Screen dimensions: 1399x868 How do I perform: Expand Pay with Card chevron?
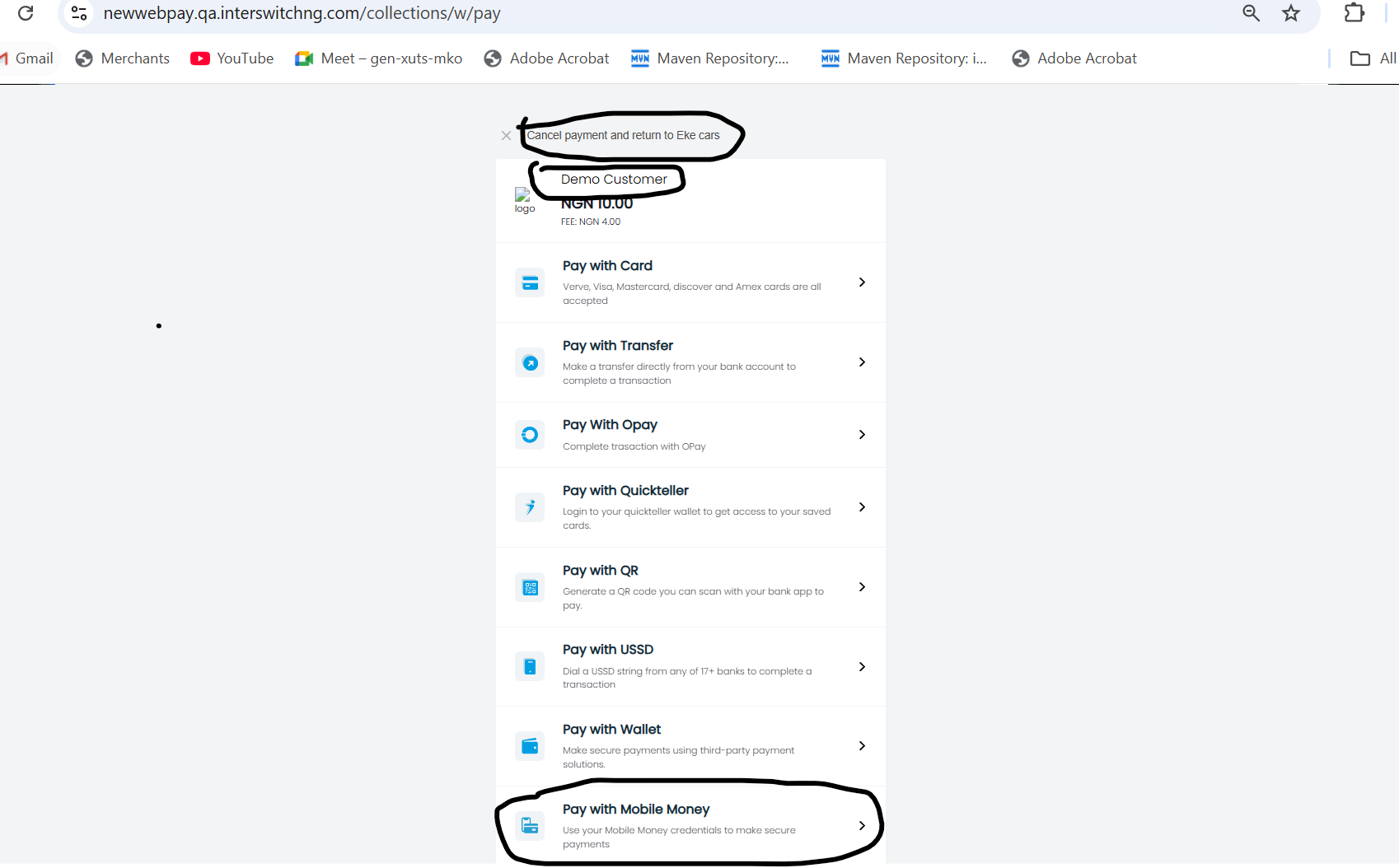click(862, 282)
